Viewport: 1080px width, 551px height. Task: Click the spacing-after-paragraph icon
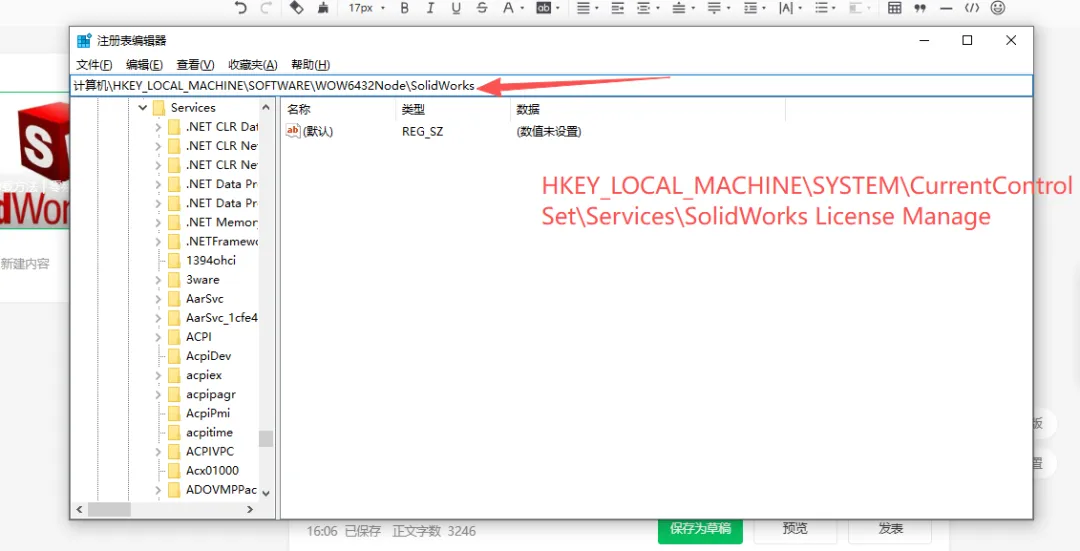714,8
